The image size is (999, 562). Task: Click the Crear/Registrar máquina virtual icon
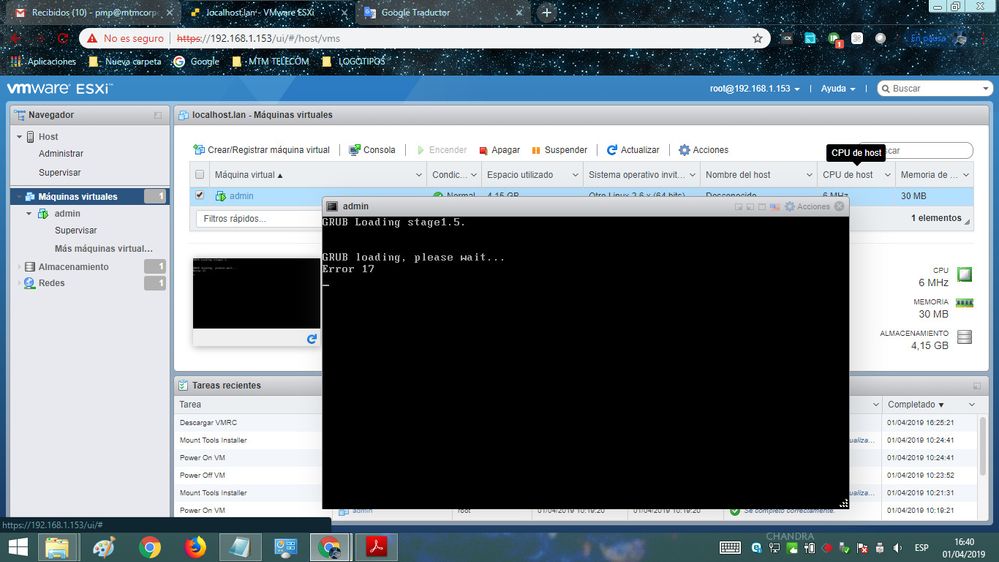pyautogui.click(x=199, y=150)
